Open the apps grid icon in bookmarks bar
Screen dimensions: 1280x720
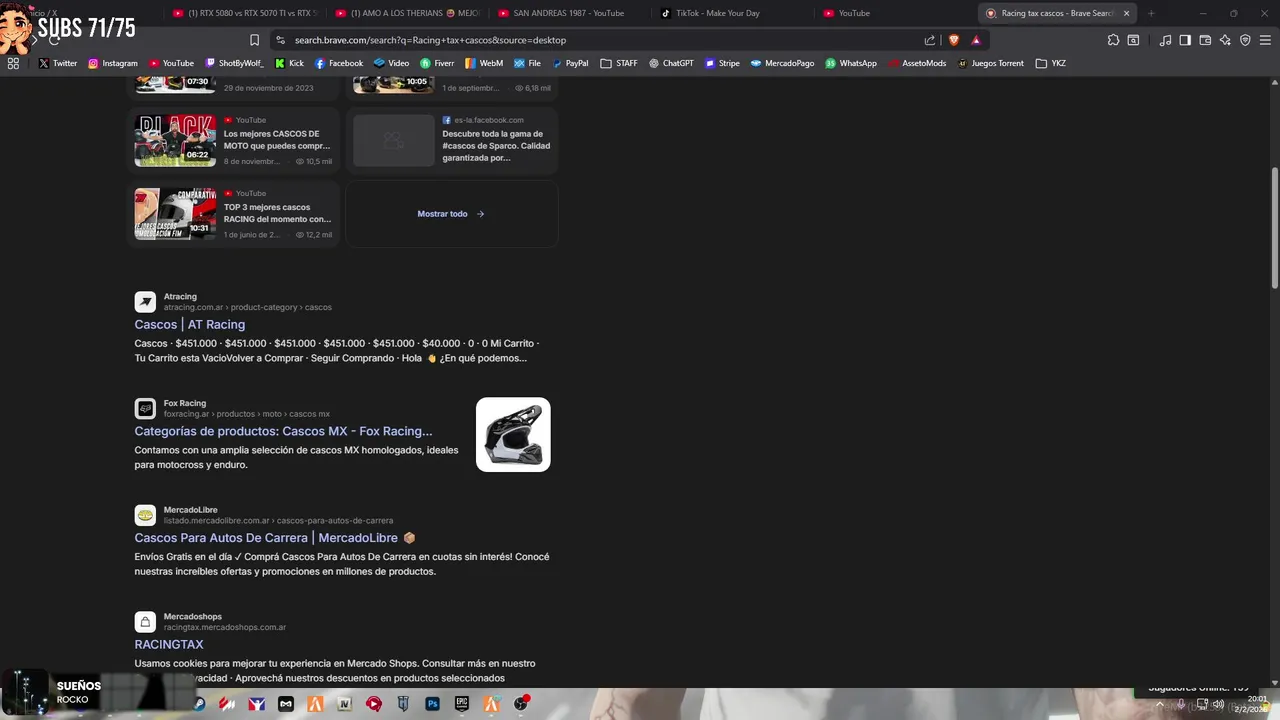tap(13, 63)
